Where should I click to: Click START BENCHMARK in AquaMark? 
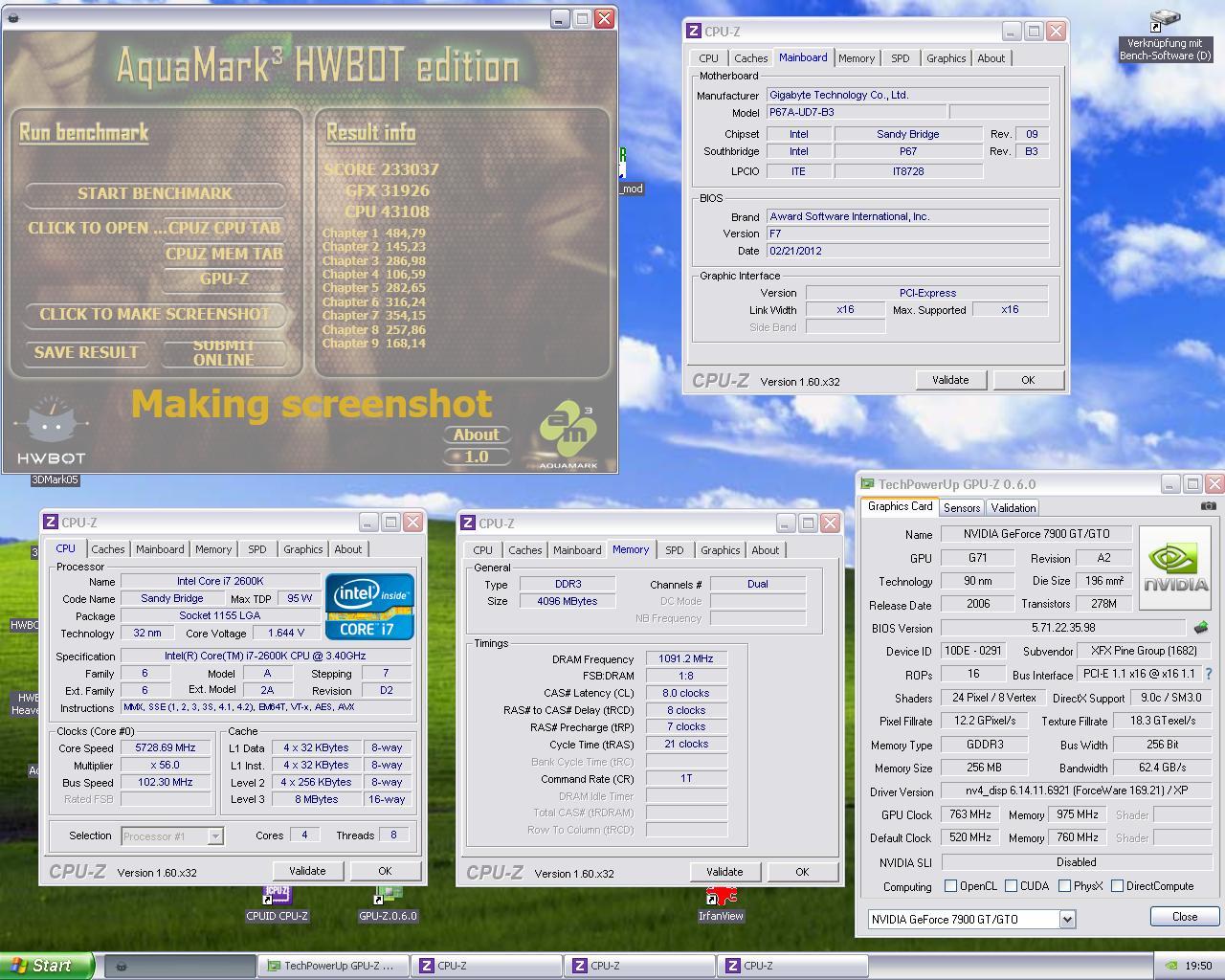154,193
